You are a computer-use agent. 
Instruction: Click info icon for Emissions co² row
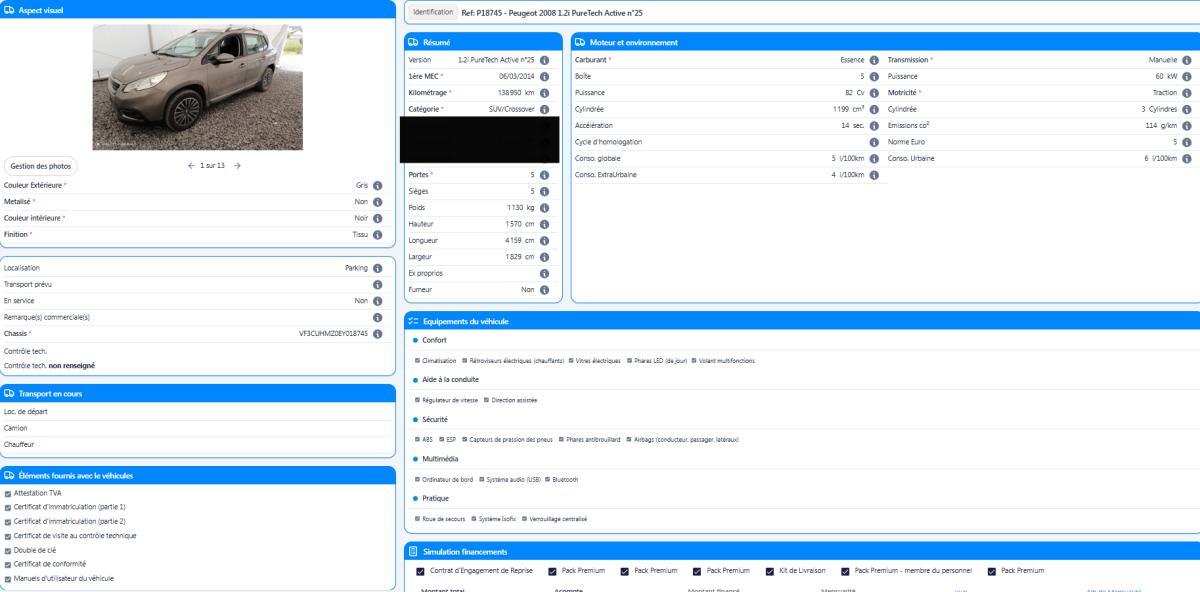click(x=1188, y=125)
